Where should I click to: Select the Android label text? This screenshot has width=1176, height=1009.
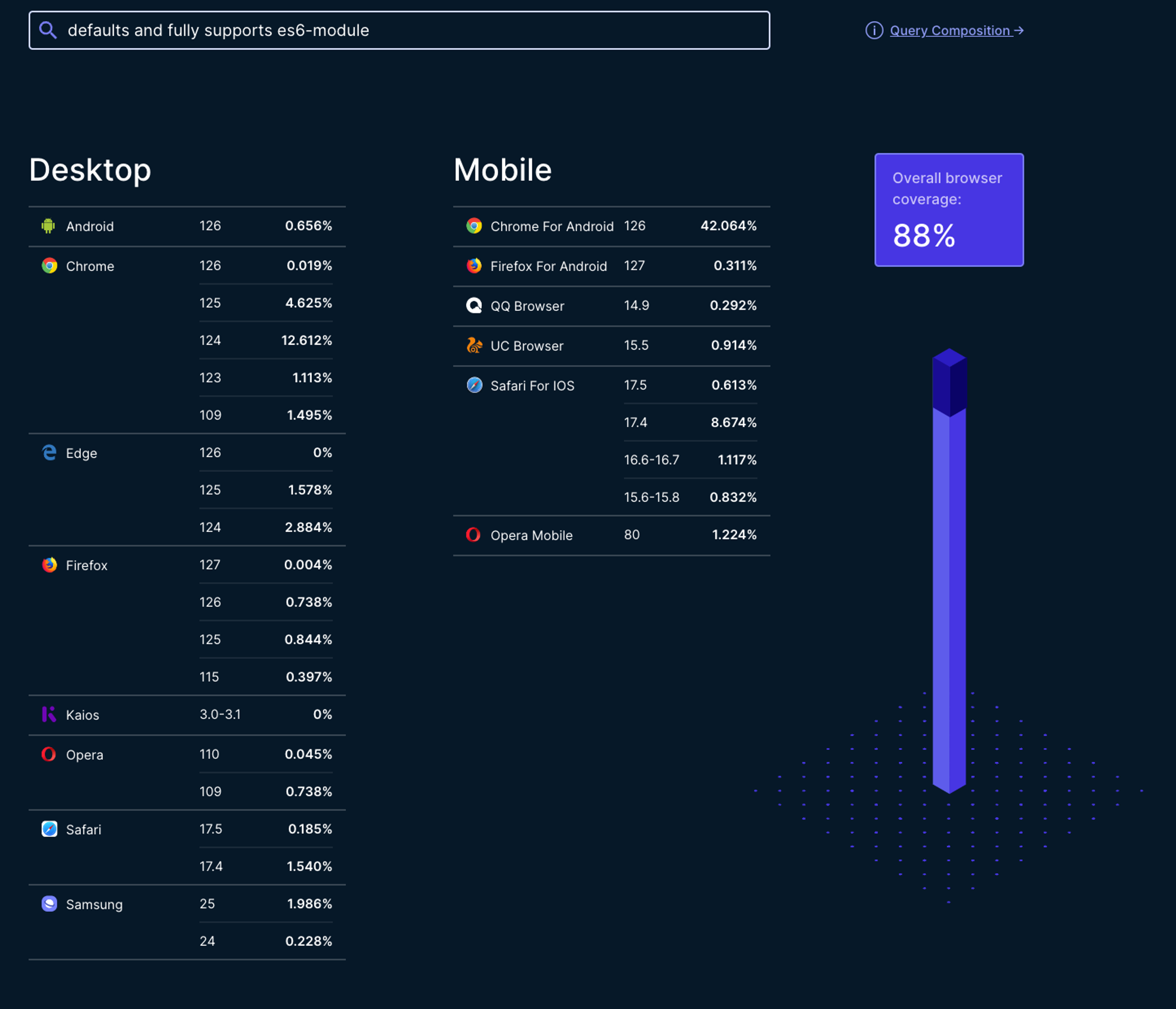[90, 227]
